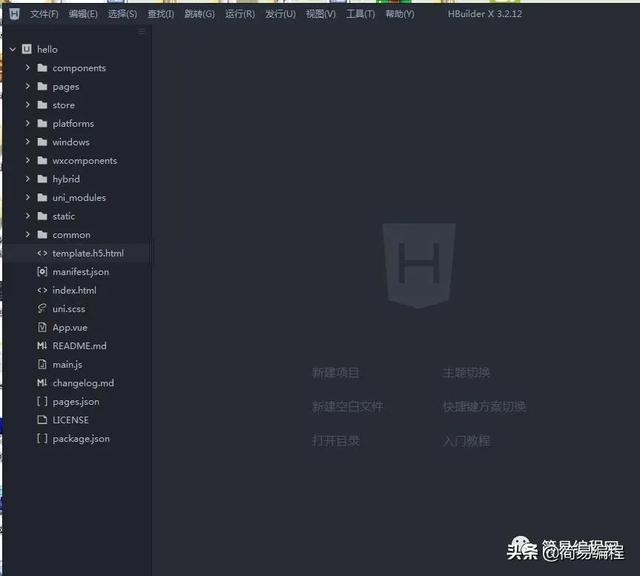This screenshot has width=640, height=576.
Task: Click the App.vue file icon
Action: [42, 327]
